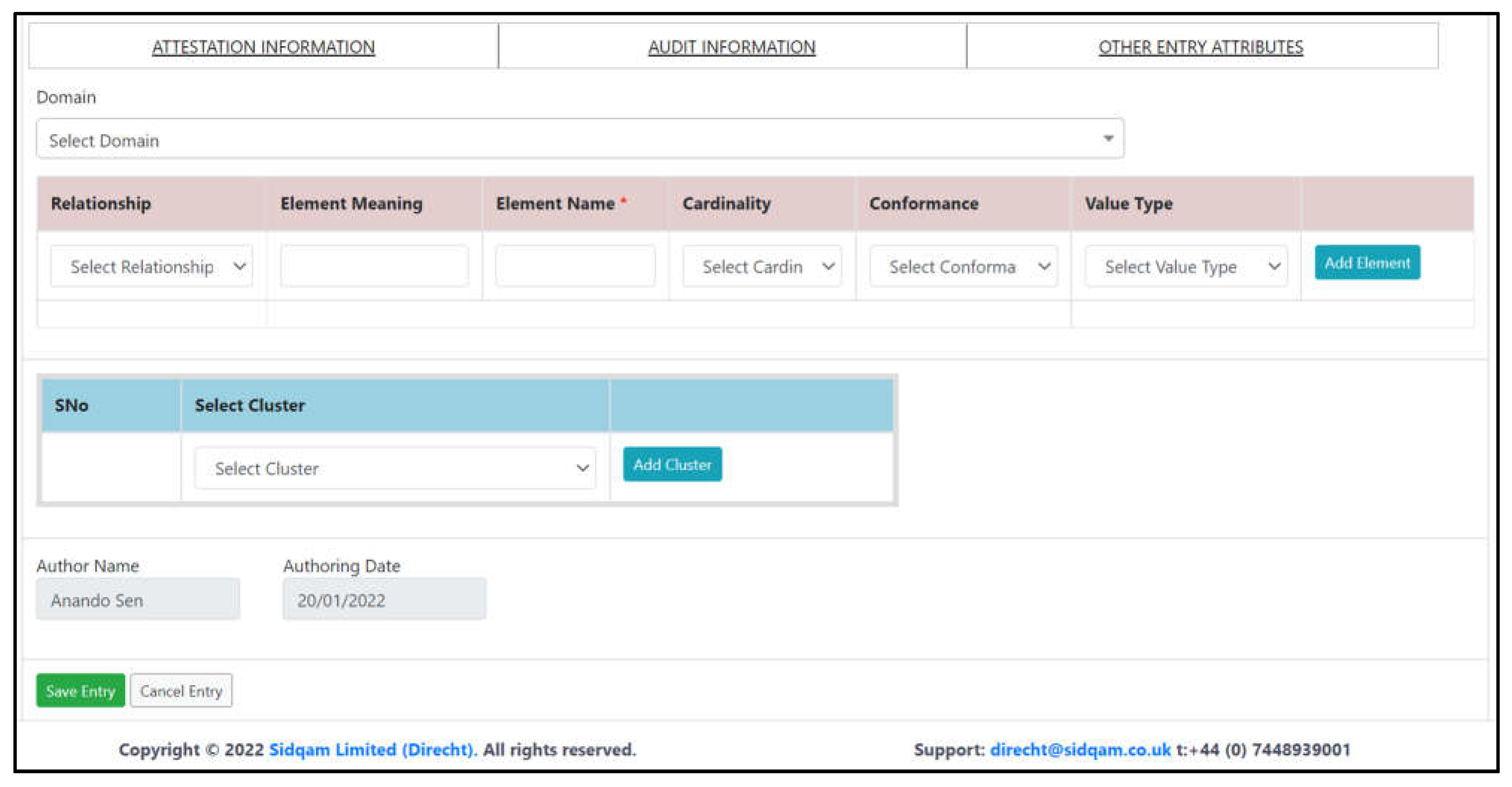This screenshot has width=1512, height=787.
Task: Click the Cancel Entry button
Action: [x=181, y=690]
